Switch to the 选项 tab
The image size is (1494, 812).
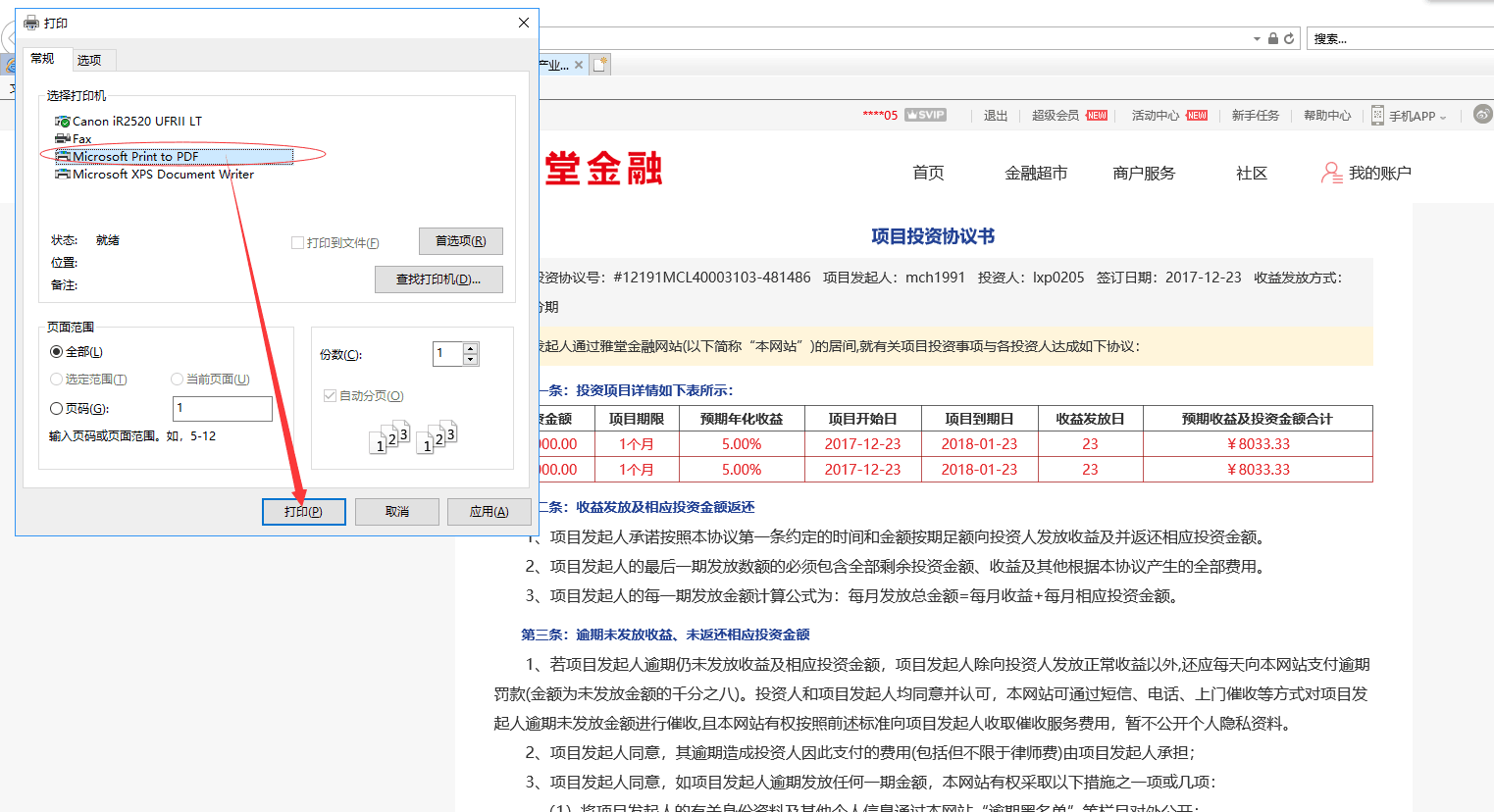89,60
